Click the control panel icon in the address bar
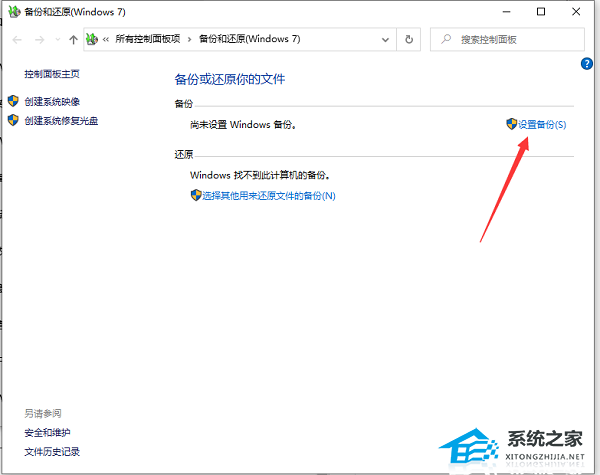 (93, 40)
